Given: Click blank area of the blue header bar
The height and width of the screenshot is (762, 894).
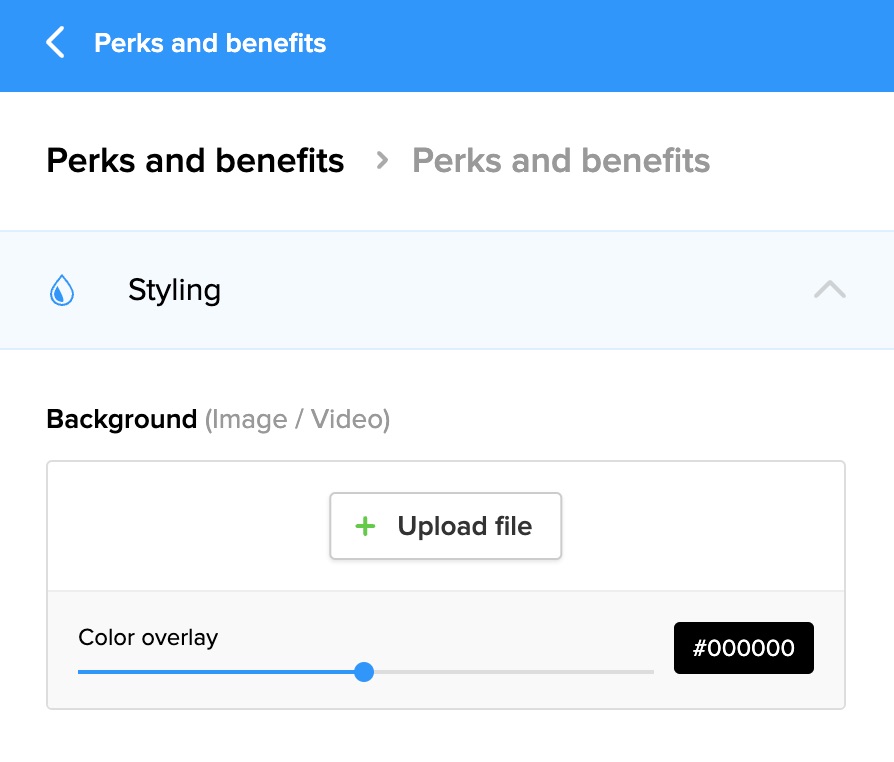Looking at the screenshot, I should tap(620, 45).
